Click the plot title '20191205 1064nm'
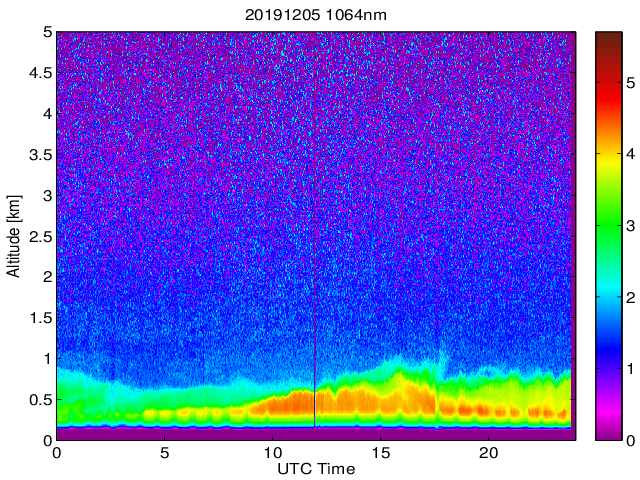 [316, 15]
